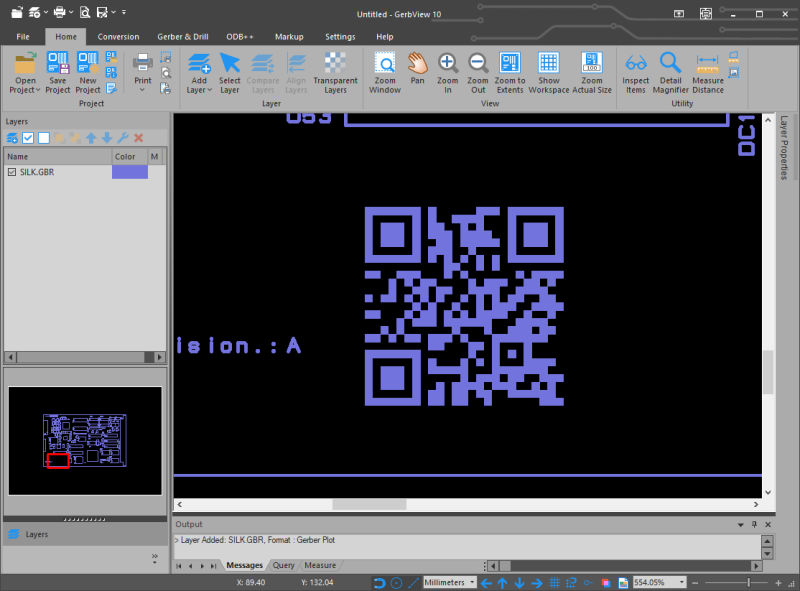Expand the Output panel options dropdown arrow
800x591 pixels.
pos(740,525)
